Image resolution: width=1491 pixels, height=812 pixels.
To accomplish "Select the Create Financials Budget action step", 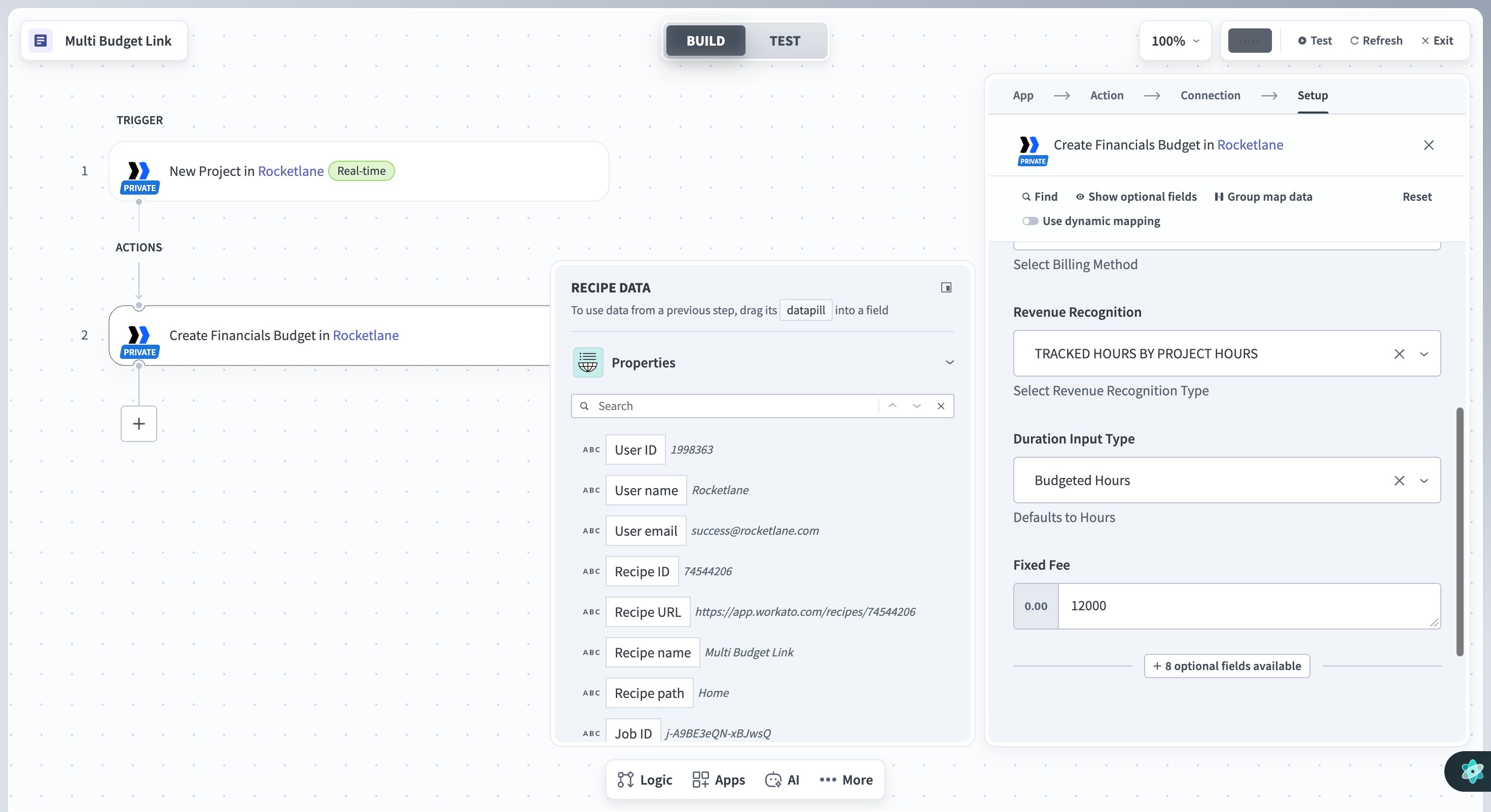I will coord(330,336).
